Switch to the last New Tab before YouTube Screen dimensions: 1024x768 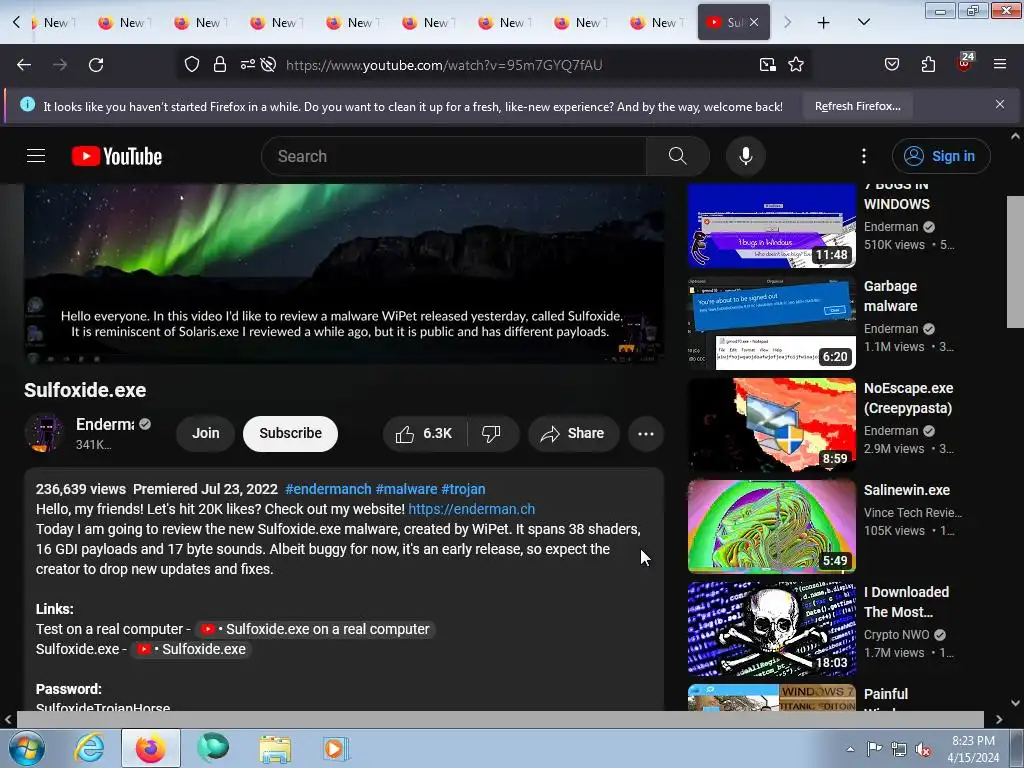(657, 23)
